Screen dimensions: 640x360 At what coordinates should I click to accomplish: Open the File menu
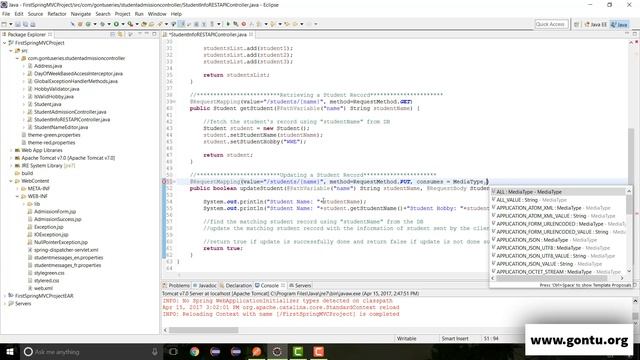(x=6, y=14)
